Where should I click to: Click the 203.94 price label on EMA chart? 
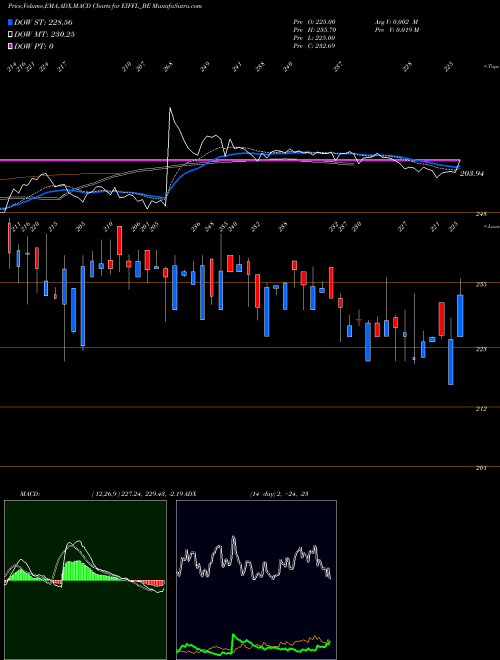(472, 173)
